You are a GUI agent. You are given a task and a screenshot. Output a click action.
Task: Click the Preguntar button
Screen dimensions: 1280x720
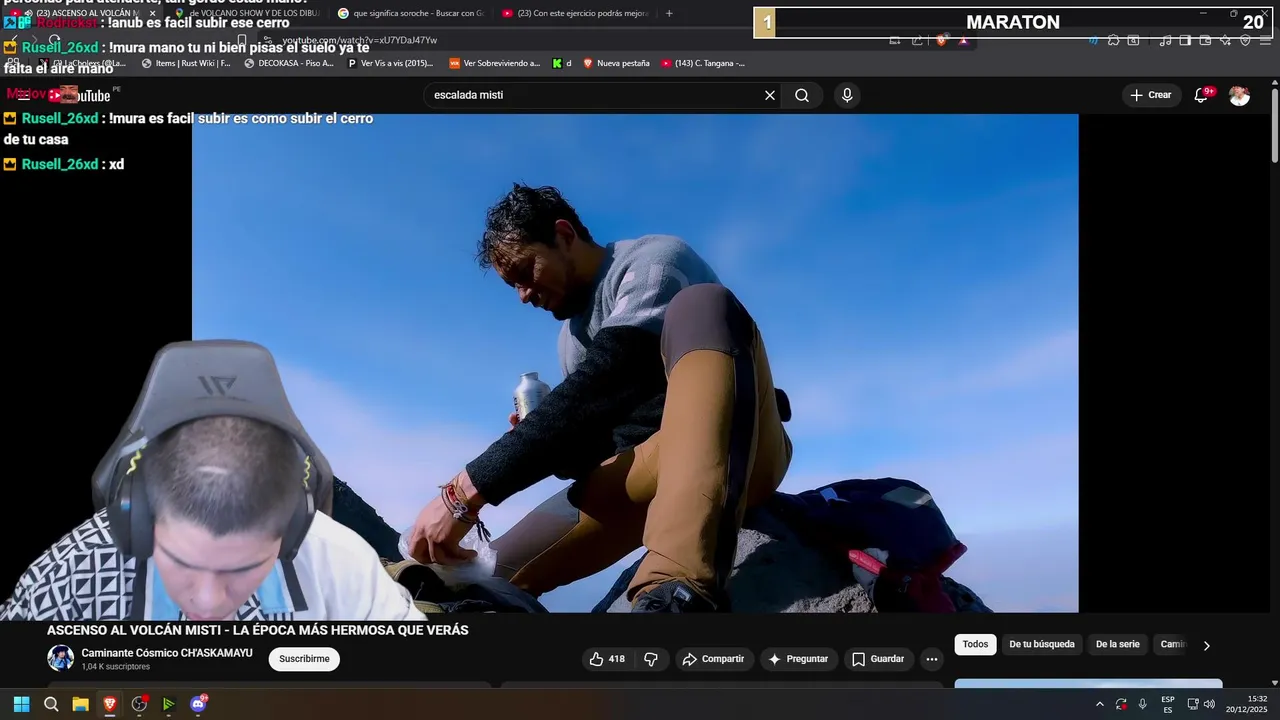coord(798,659)
